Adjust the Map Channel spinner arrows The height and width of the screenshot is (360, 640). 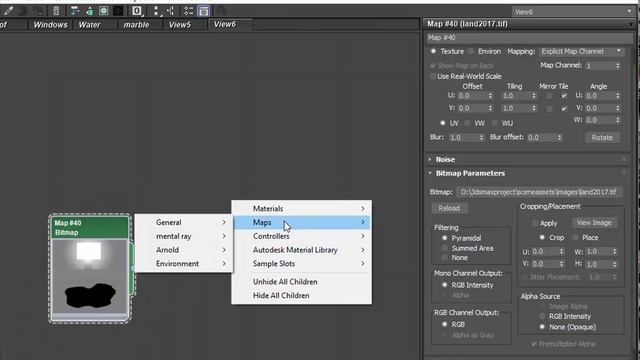(618, 65)
